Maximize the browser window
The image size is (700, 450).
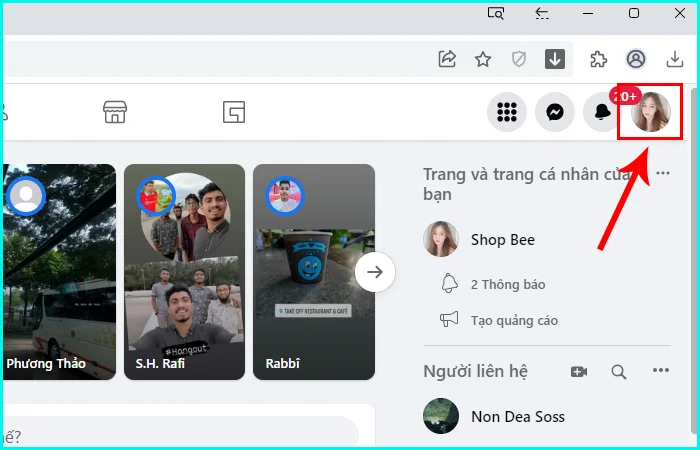(x=633, y=13)
